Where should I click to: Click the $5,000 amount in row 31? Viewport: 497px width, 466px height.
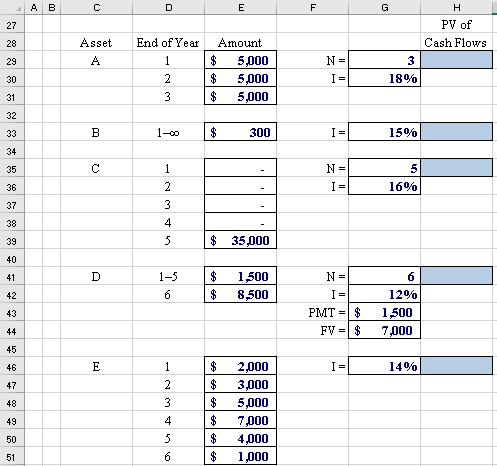click(241, 96)
